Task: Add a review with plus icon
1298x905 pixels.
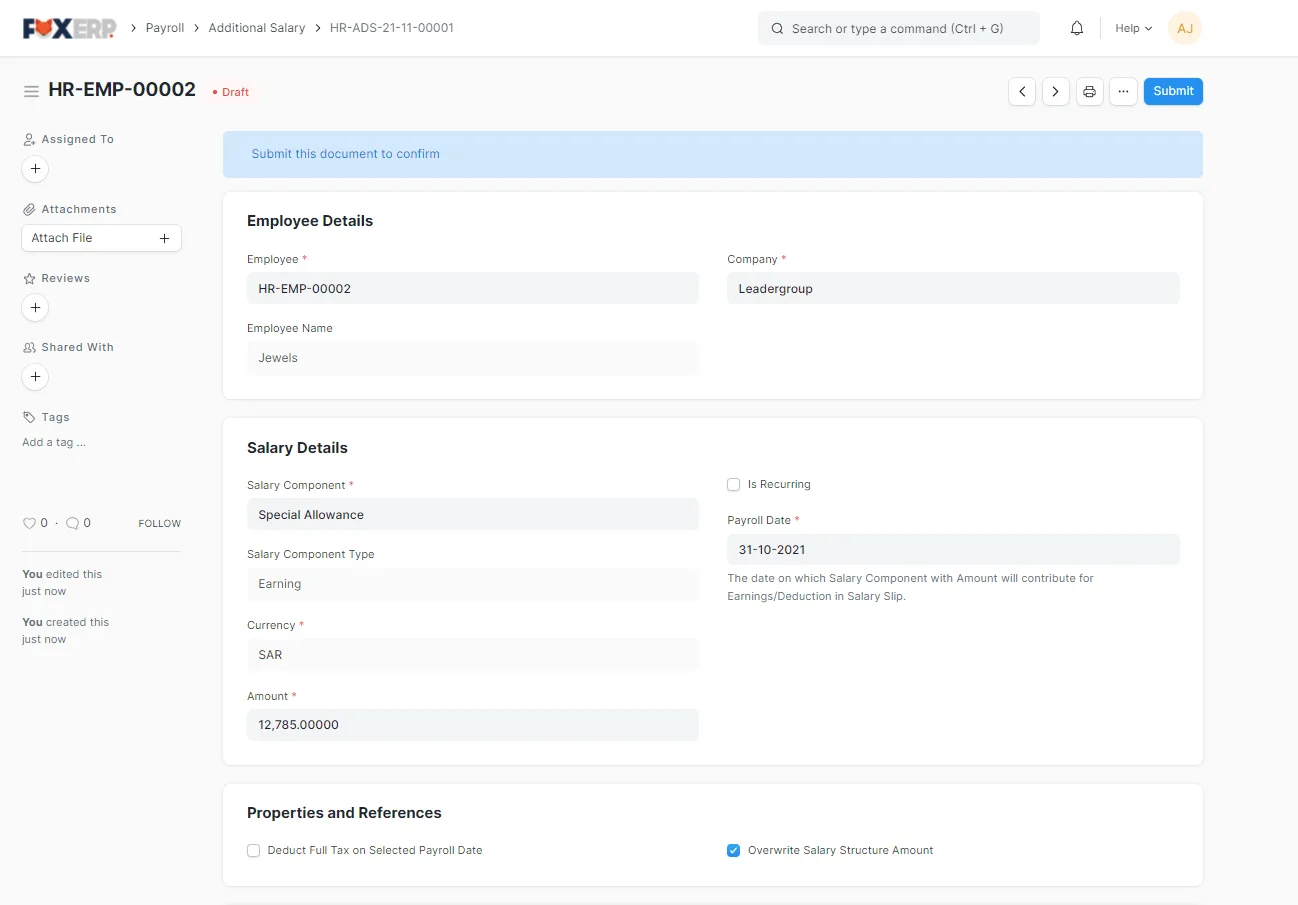Action: coord(35,308)
